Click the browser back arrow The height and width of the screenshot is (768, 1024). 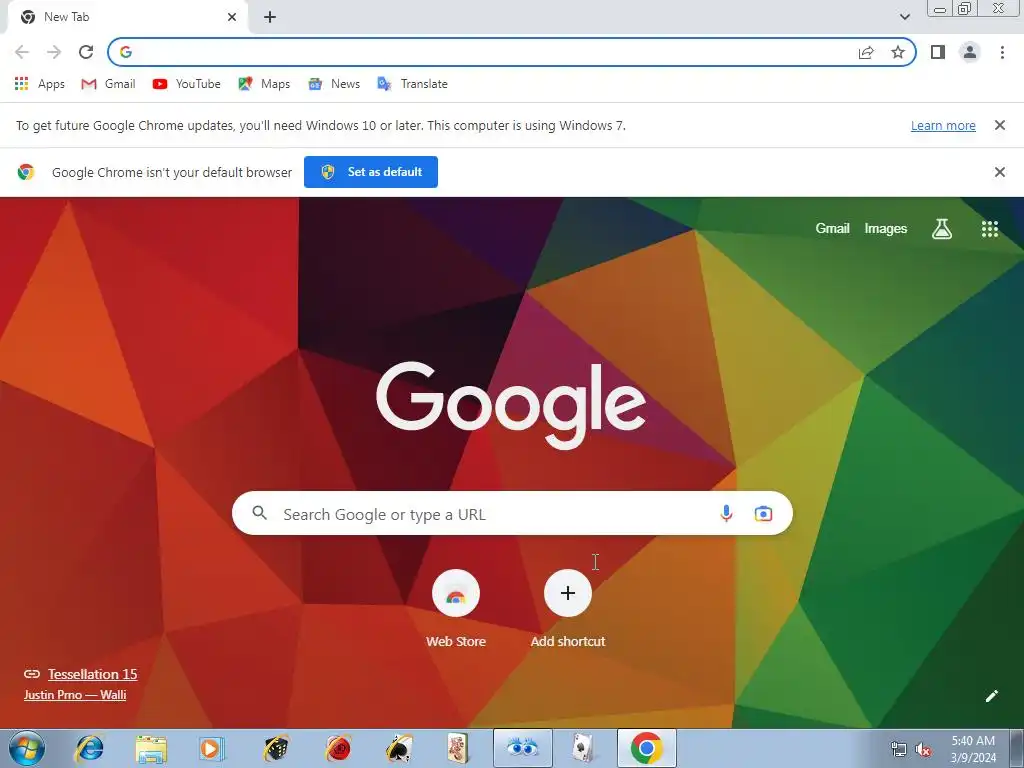(22, 52)
